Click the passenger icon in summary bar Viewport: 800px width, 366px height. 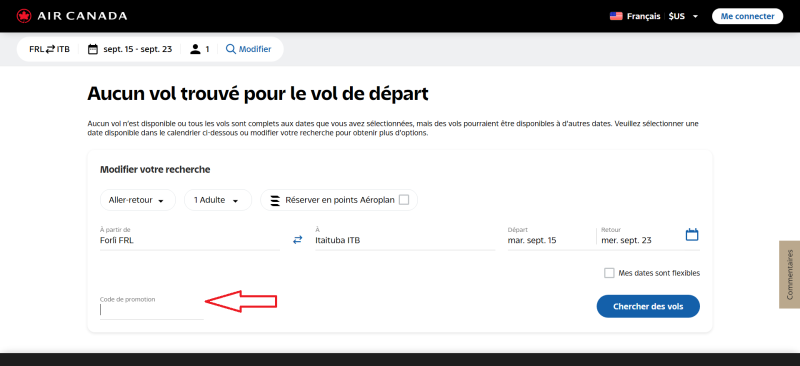(195, 49)
